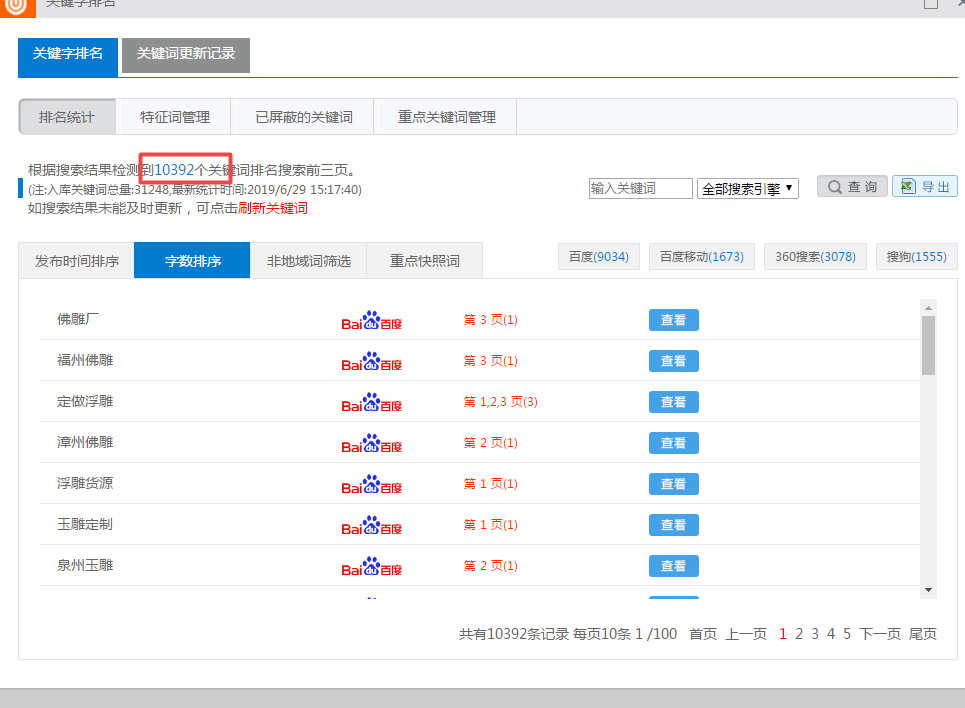The image size is (965, 708).
Task: Click 查看 for 定做浮雕
Action: pyautogui.click(x=674, y=402)
